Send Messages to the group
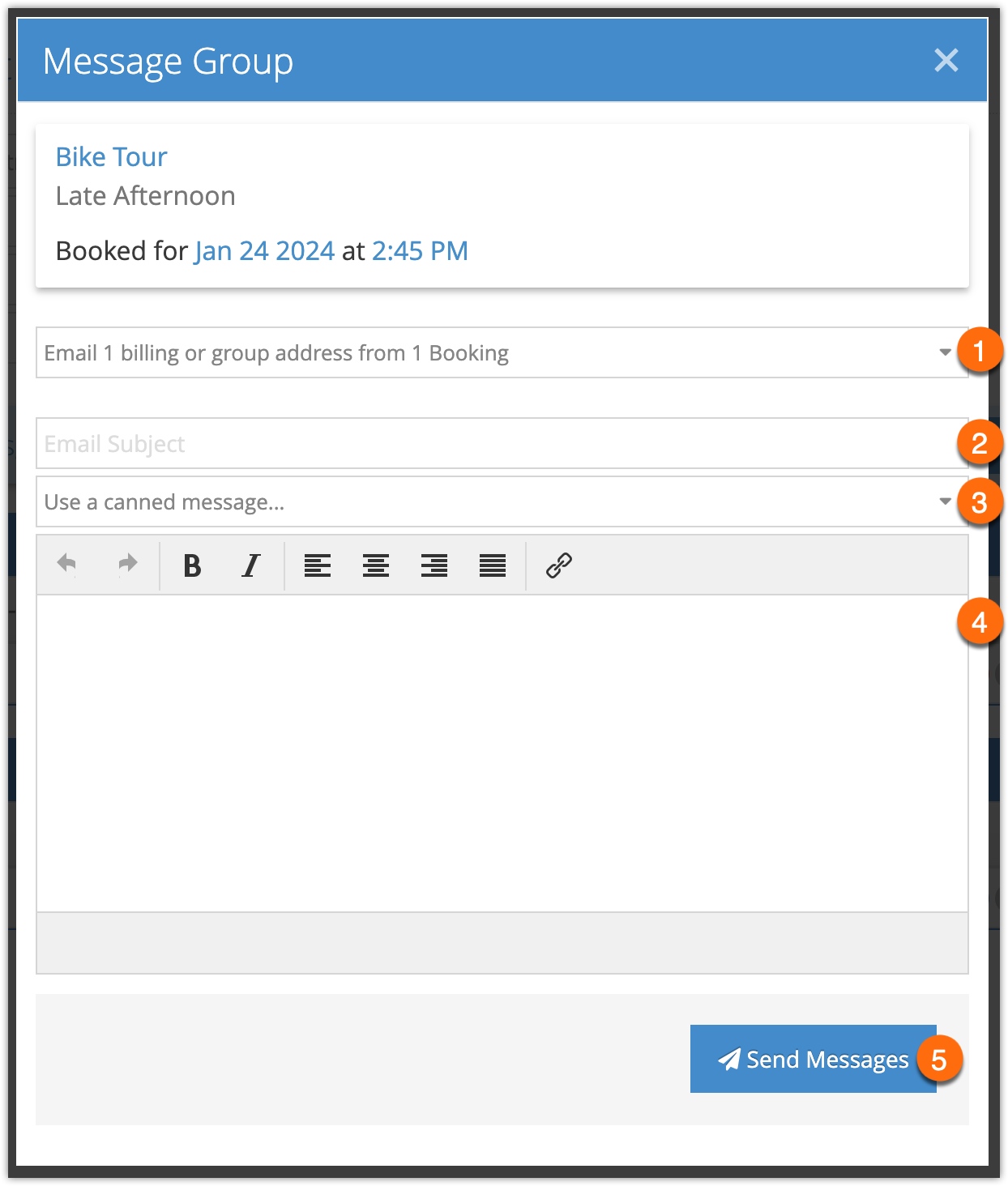This screenshot has width=1008, height=1186. tap(814, 1059)
